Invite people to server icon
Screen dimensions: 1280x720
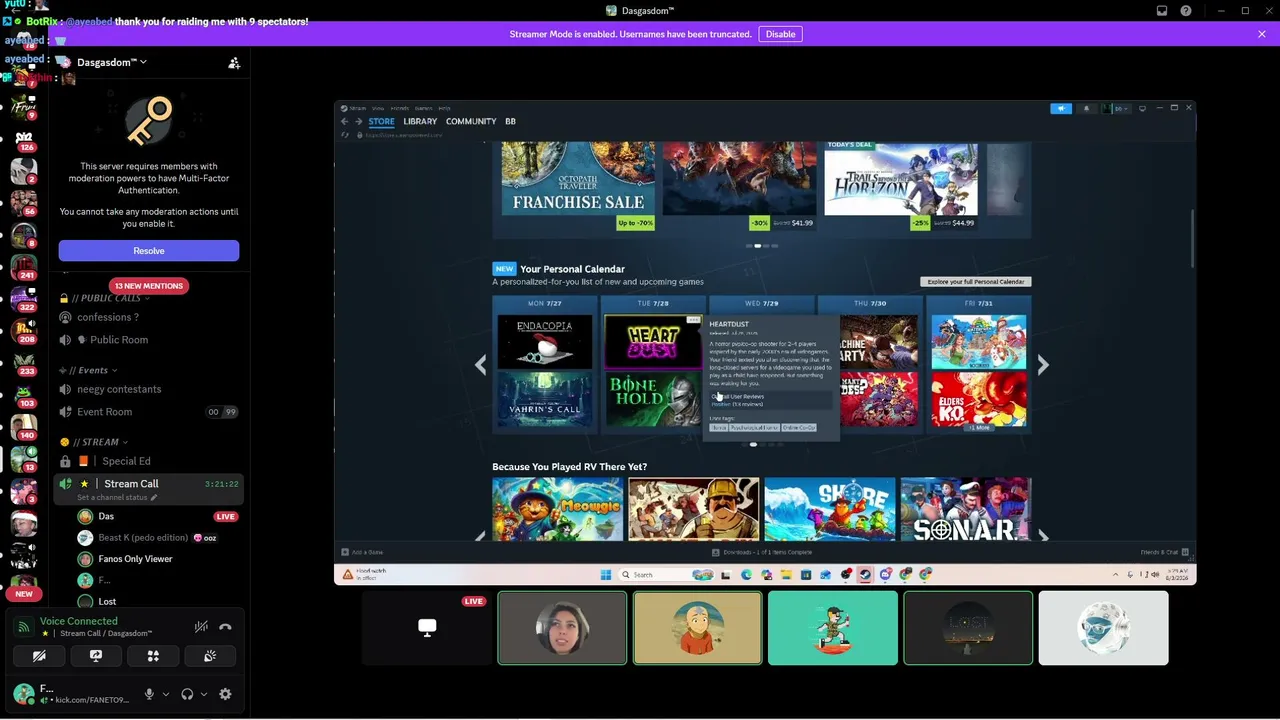tap(234, 63)
